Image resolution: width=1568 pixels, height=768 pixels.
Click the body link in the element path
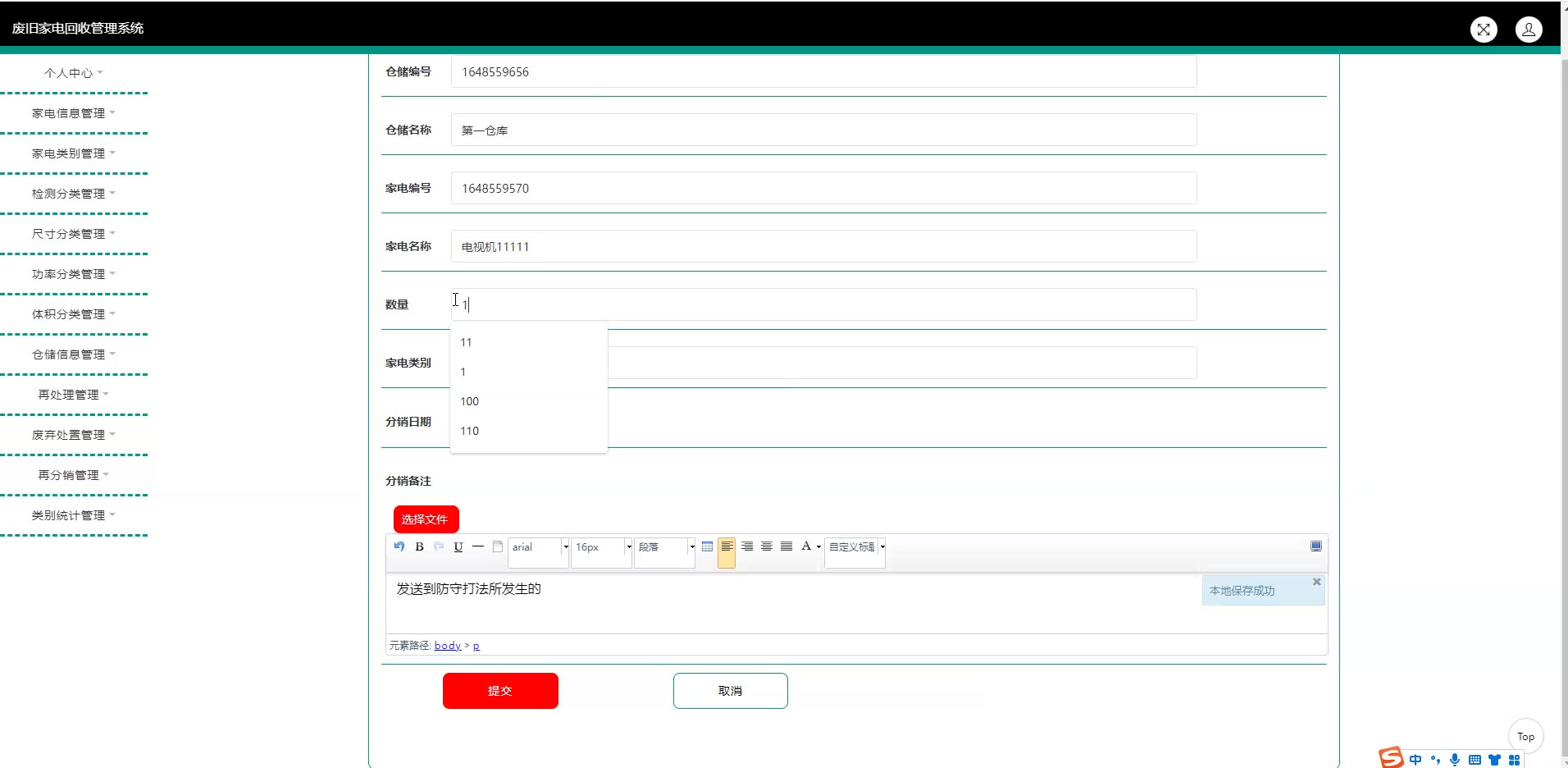click(x=448, y=646)
